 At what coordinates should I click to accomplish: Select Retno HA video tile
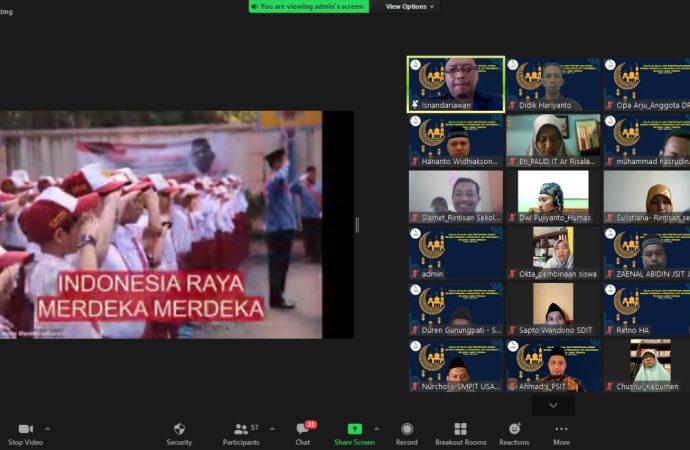click(647, 309)
